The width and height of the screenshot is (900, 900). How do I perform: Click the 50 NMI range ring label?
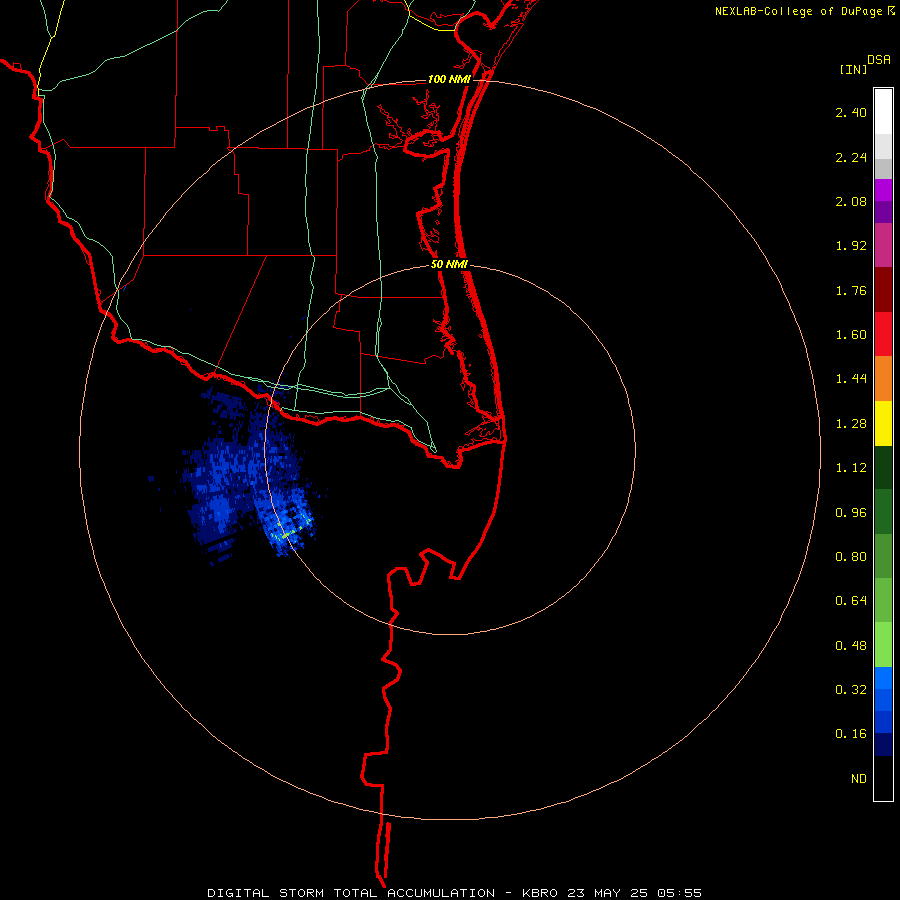coord(449,264)
